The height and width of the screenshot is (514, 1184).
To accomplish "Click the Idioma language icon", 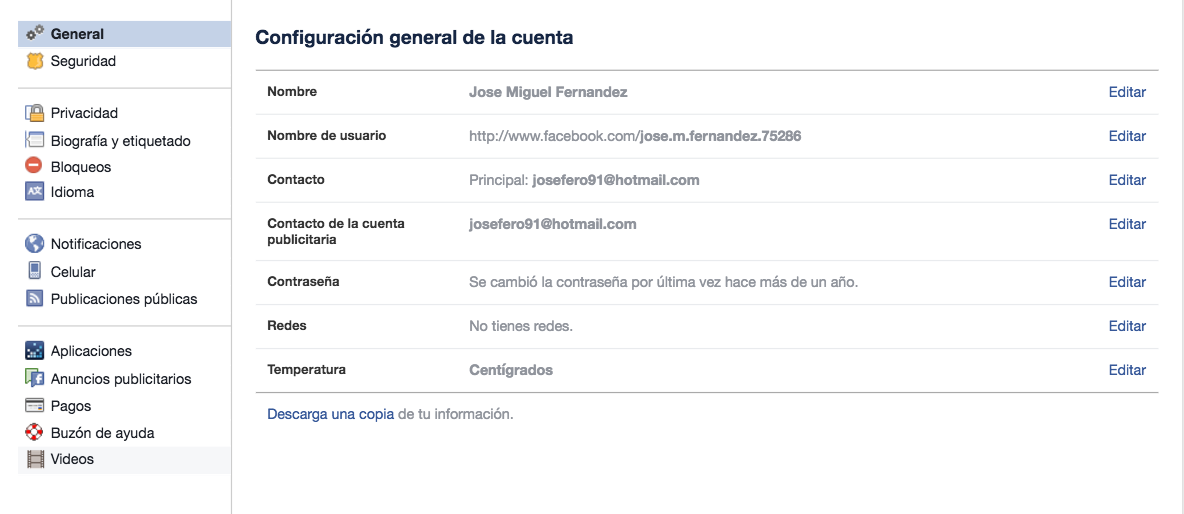I will (x=35, y=192).
